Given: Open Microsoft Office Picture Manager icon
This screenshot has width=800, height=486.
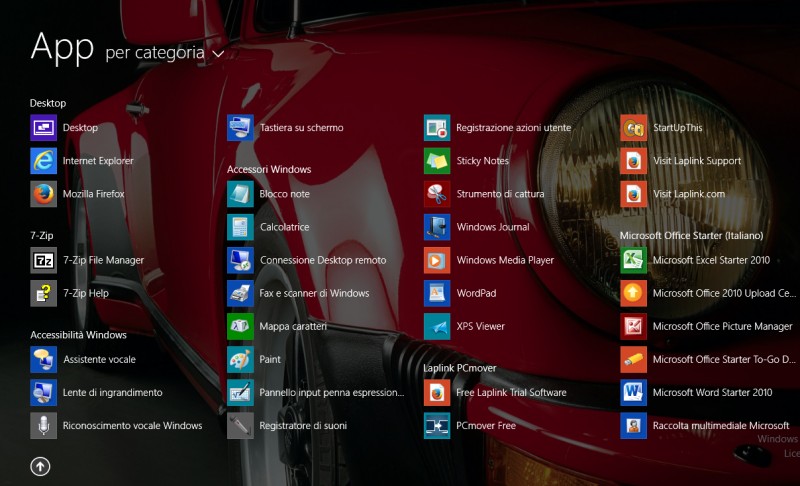Looking at the screenshot, I should (634, 326).
